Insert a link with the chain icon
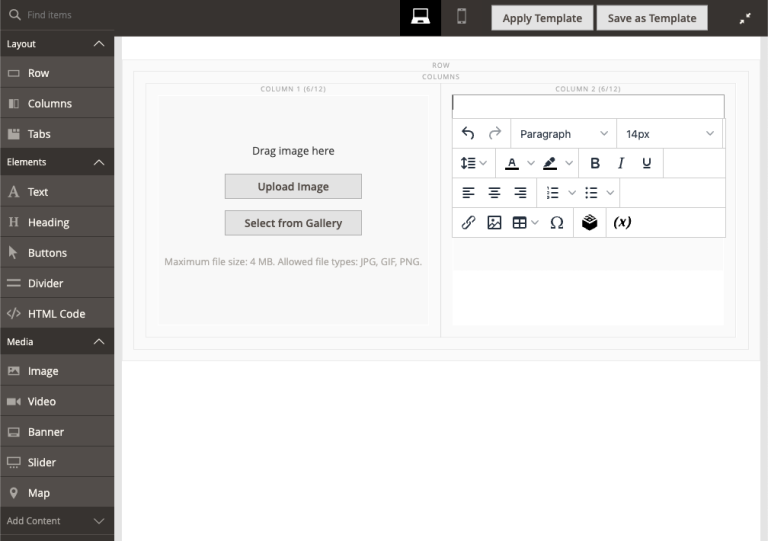 click(468, 223)
